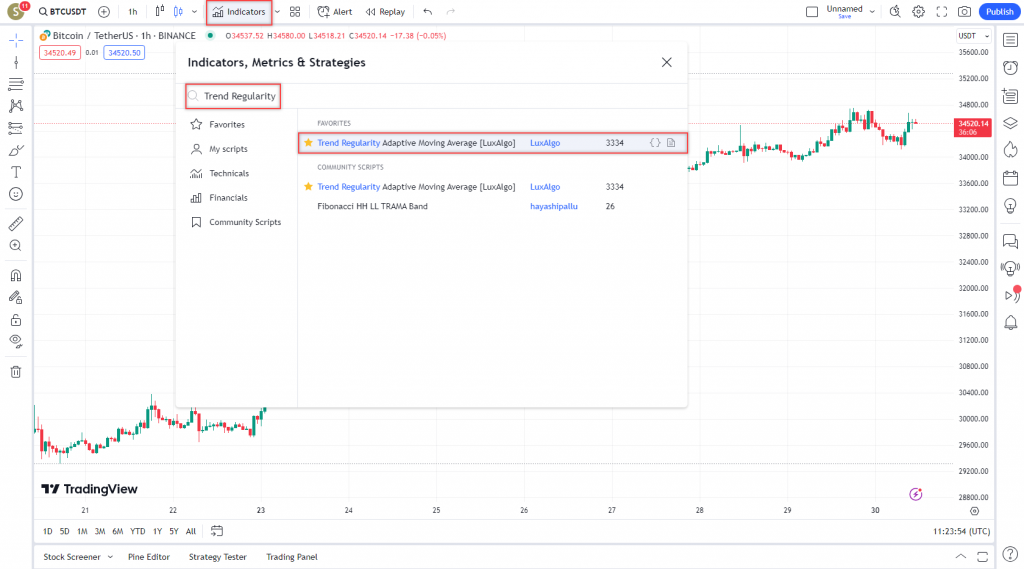Toggle hide all drawings eye icon
Viewport: 1024px width, 569px height.
point(16,341)
